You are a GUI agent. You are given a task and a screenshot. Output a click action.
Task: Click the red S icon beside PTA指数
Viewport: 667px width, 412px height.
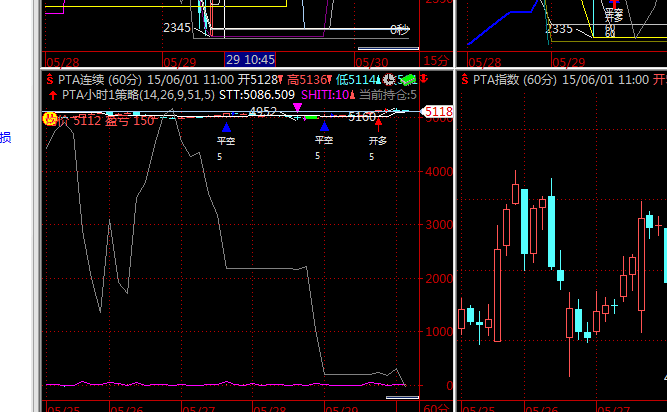click(462, 78)
